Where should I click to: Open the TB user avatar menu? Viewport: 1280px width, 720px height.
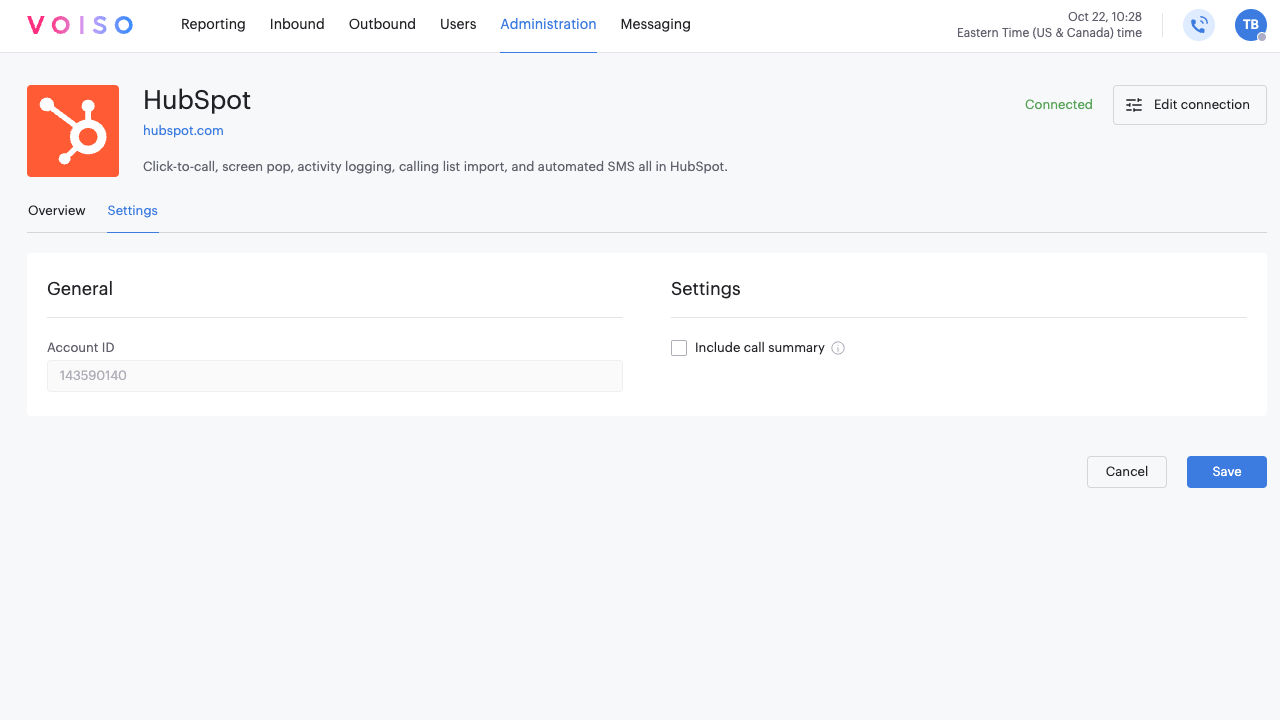[1251, 25]
